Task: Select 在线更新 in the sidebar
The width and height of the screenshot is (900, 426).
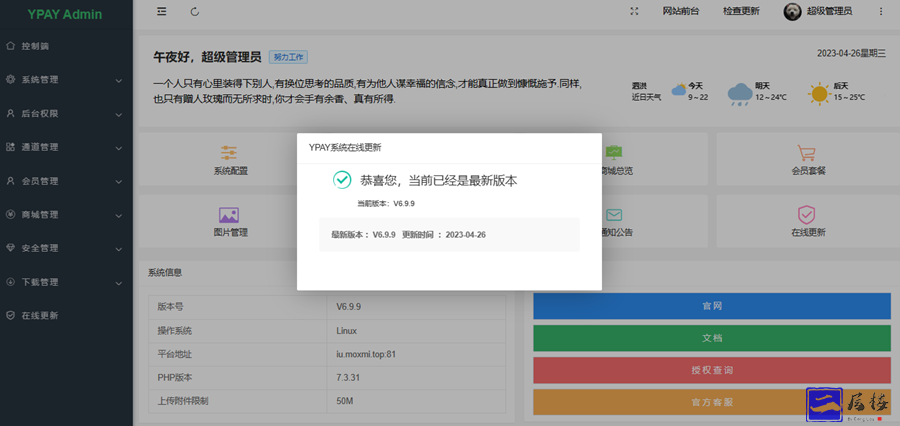Action: (x=40, y=315)
